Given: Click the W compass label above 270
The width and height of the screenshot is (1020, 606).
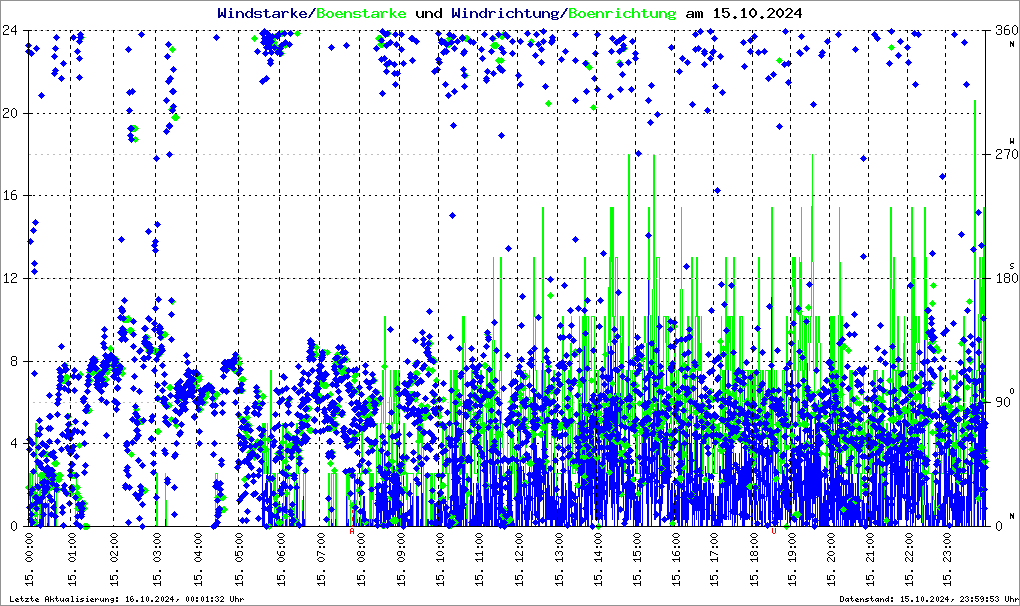Looking at the screenshot, I should coord(1012,141).
